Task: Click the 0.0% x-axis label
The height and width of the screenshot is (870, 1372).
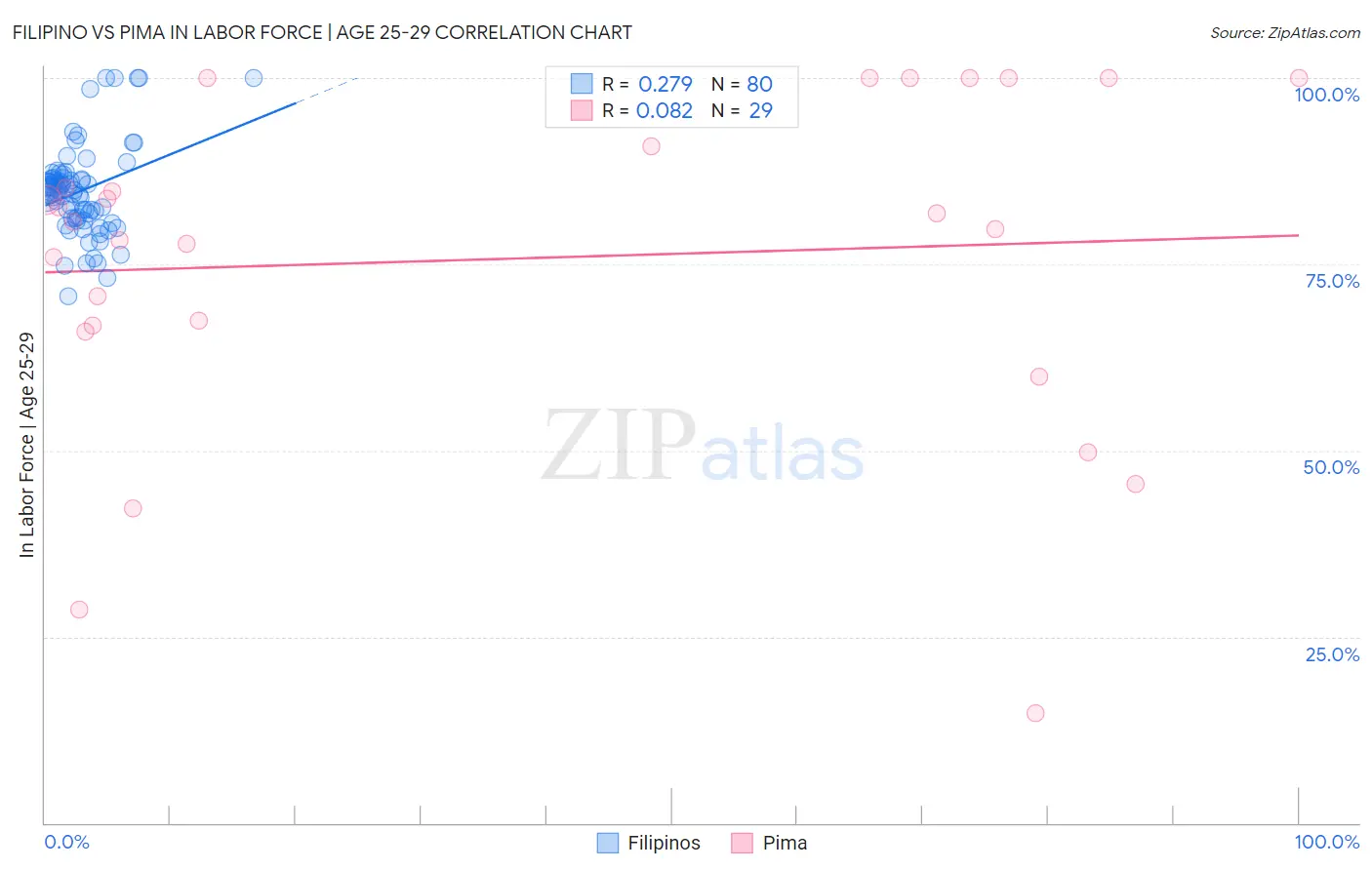Action: click(66, 842)
